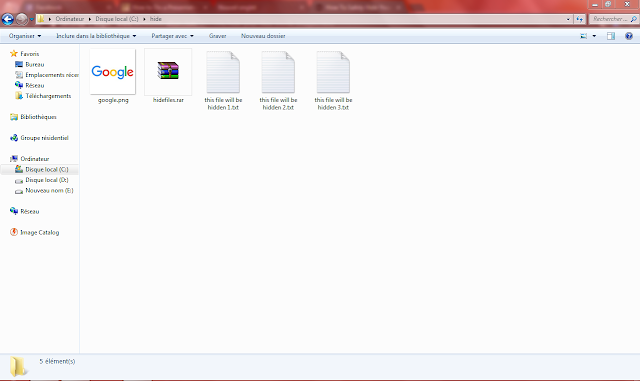Select Groupe résidentiel in navigation pane
Screen dimensions: 640x381
(44, 138)
